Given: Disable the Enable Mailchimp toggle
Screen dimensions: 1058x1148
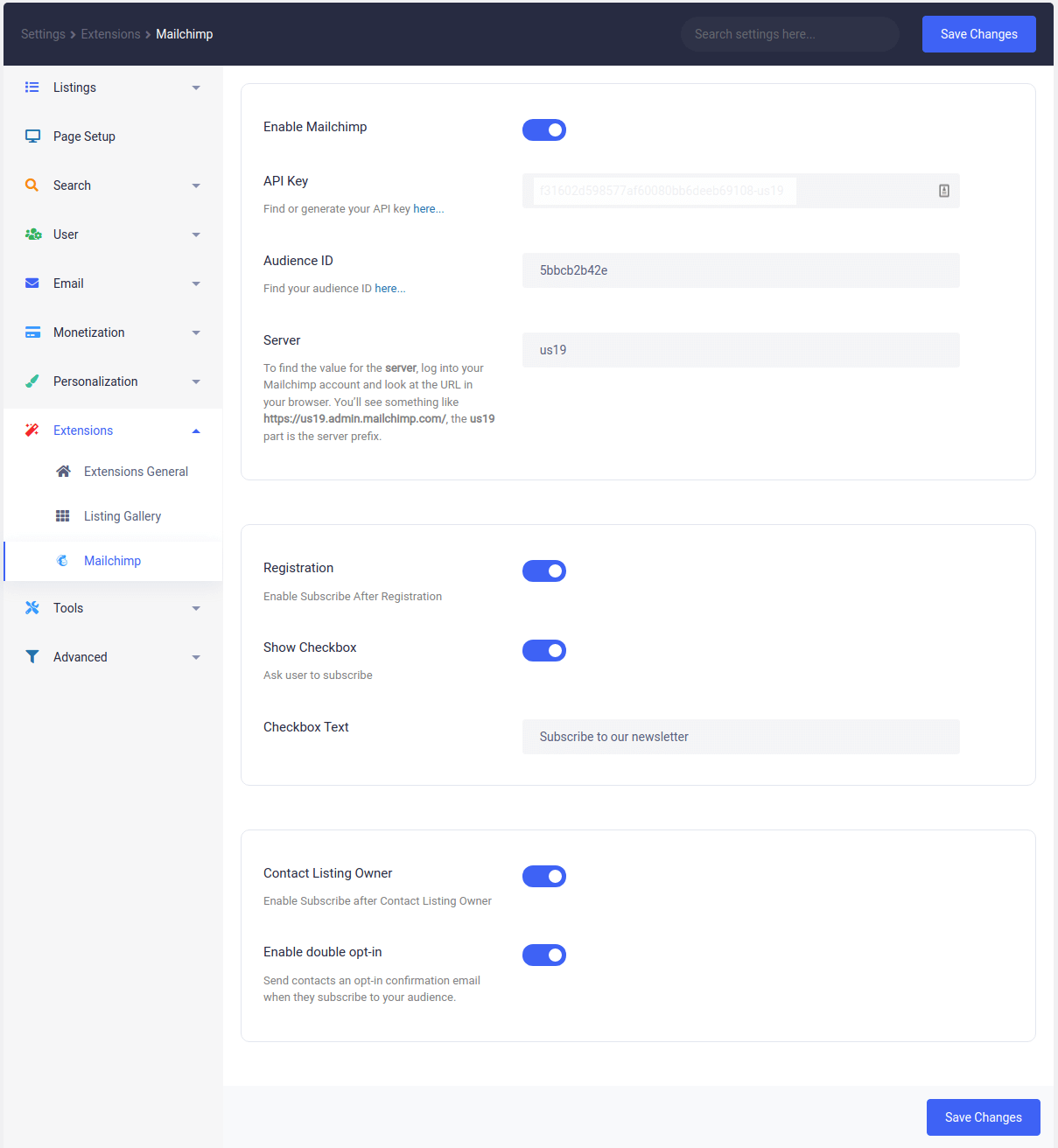Looking at the screenshot, I should [x=543, y=129].
